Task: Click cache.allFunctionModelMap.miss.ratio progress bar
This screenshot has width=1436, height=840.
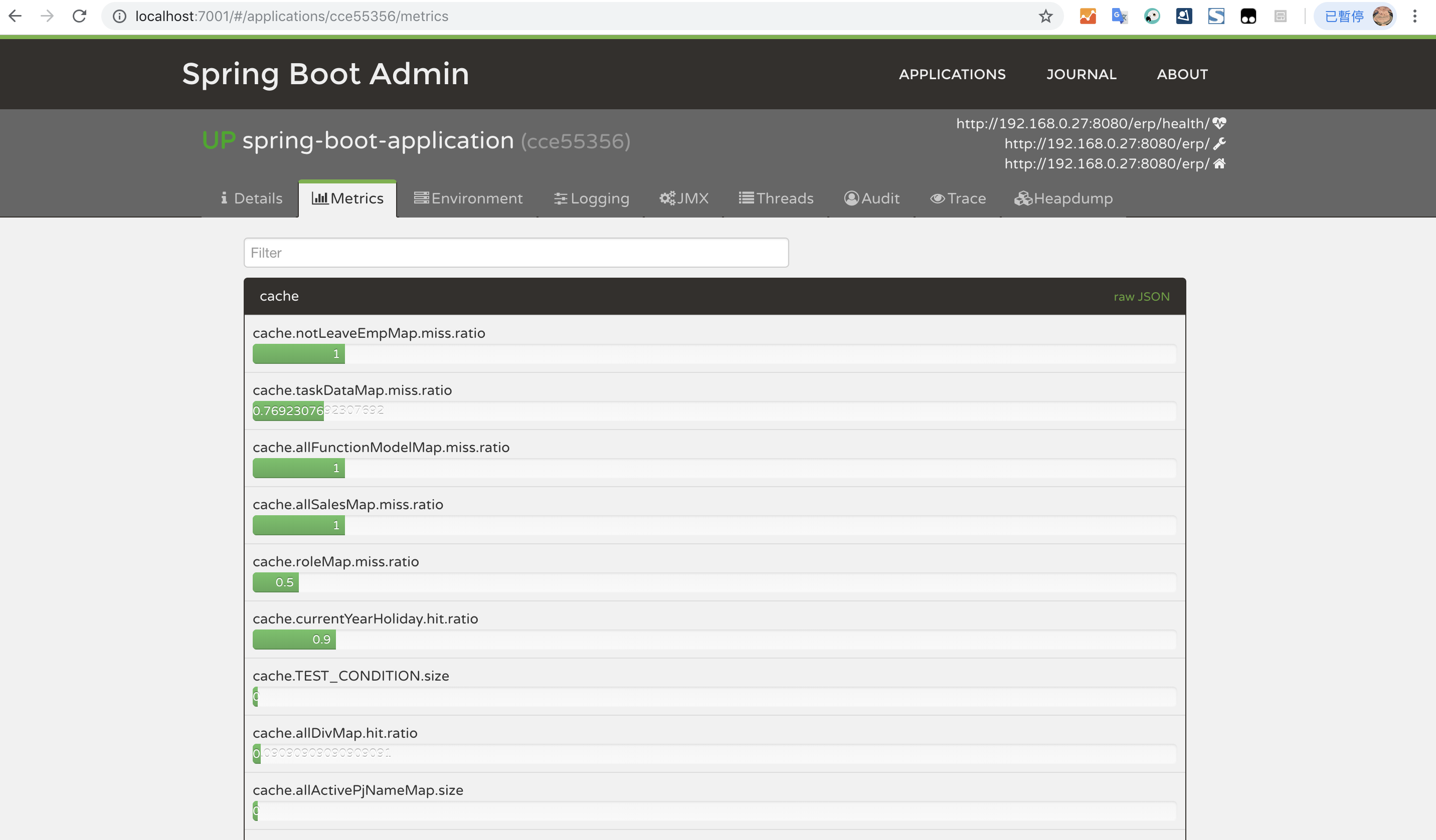Action: (x=714, y=468)
